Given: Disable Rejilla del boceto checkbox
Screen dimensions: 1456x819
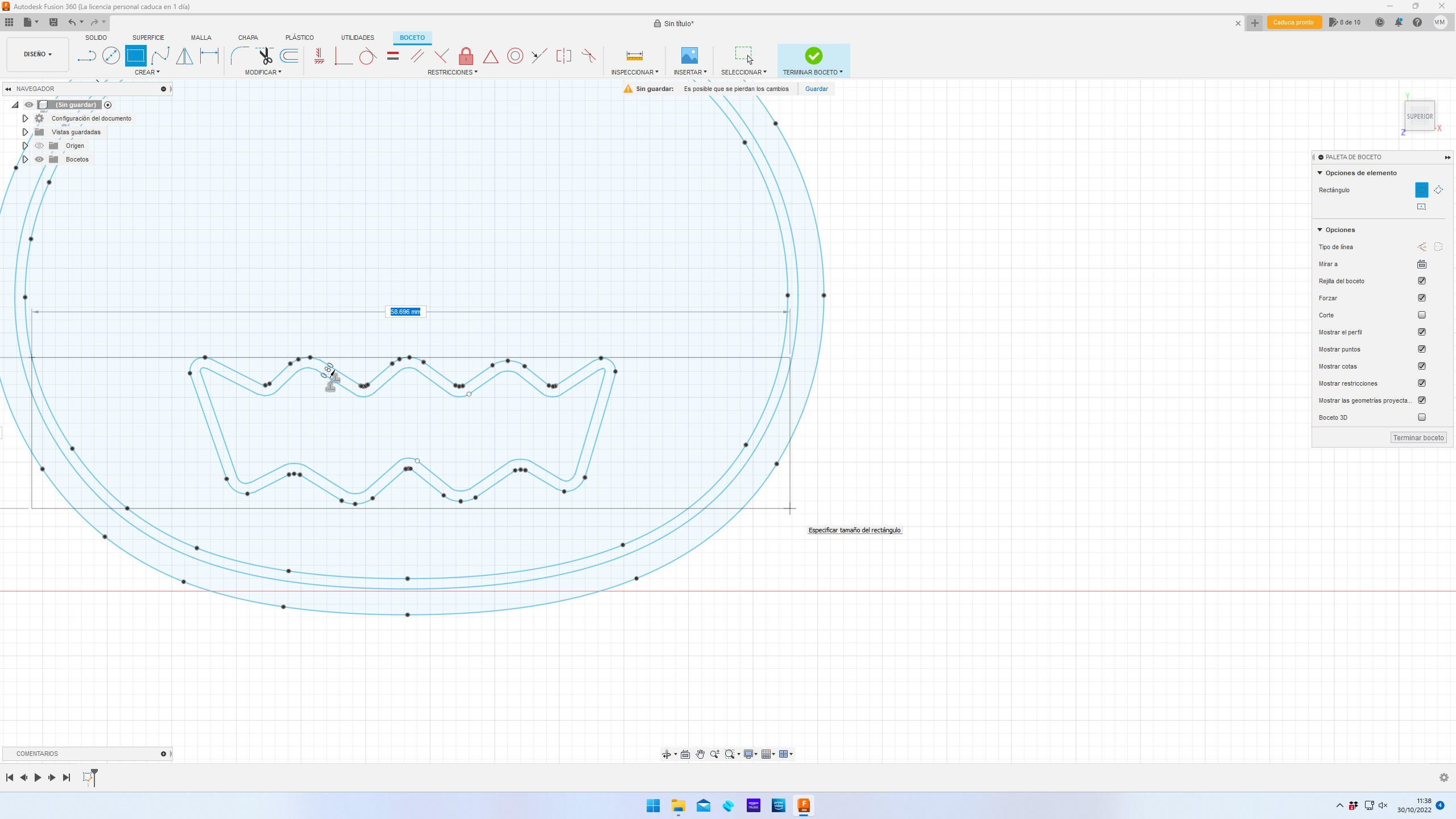Looking at the screenshot, I should coord(1422,281).
